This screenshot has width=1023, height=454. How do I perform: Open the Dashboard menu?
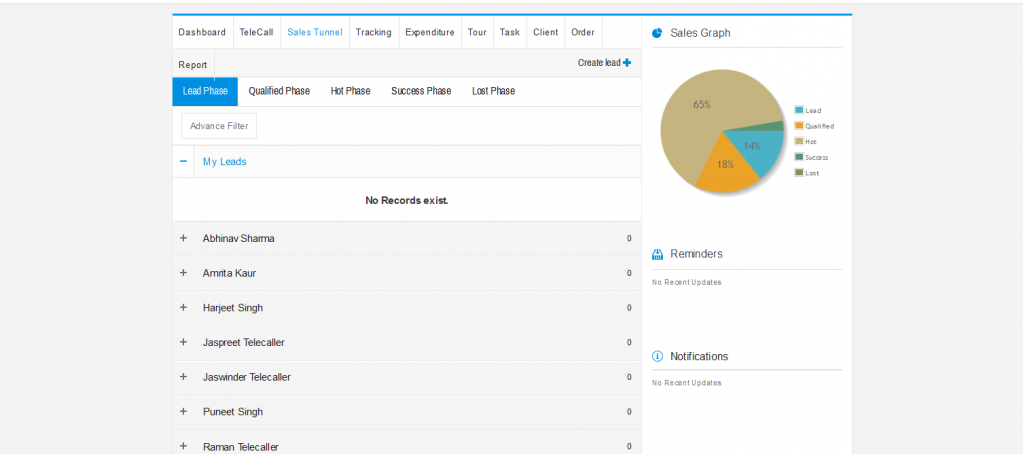pyautogui.click(x=202, y=32)
